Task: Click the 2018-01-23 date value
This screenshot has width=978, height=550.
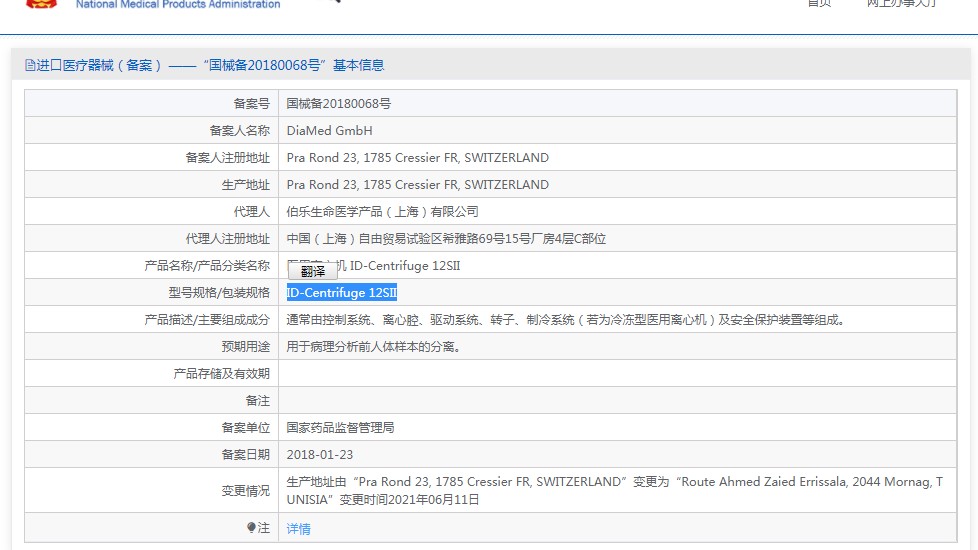Action: tap(319, 455)
